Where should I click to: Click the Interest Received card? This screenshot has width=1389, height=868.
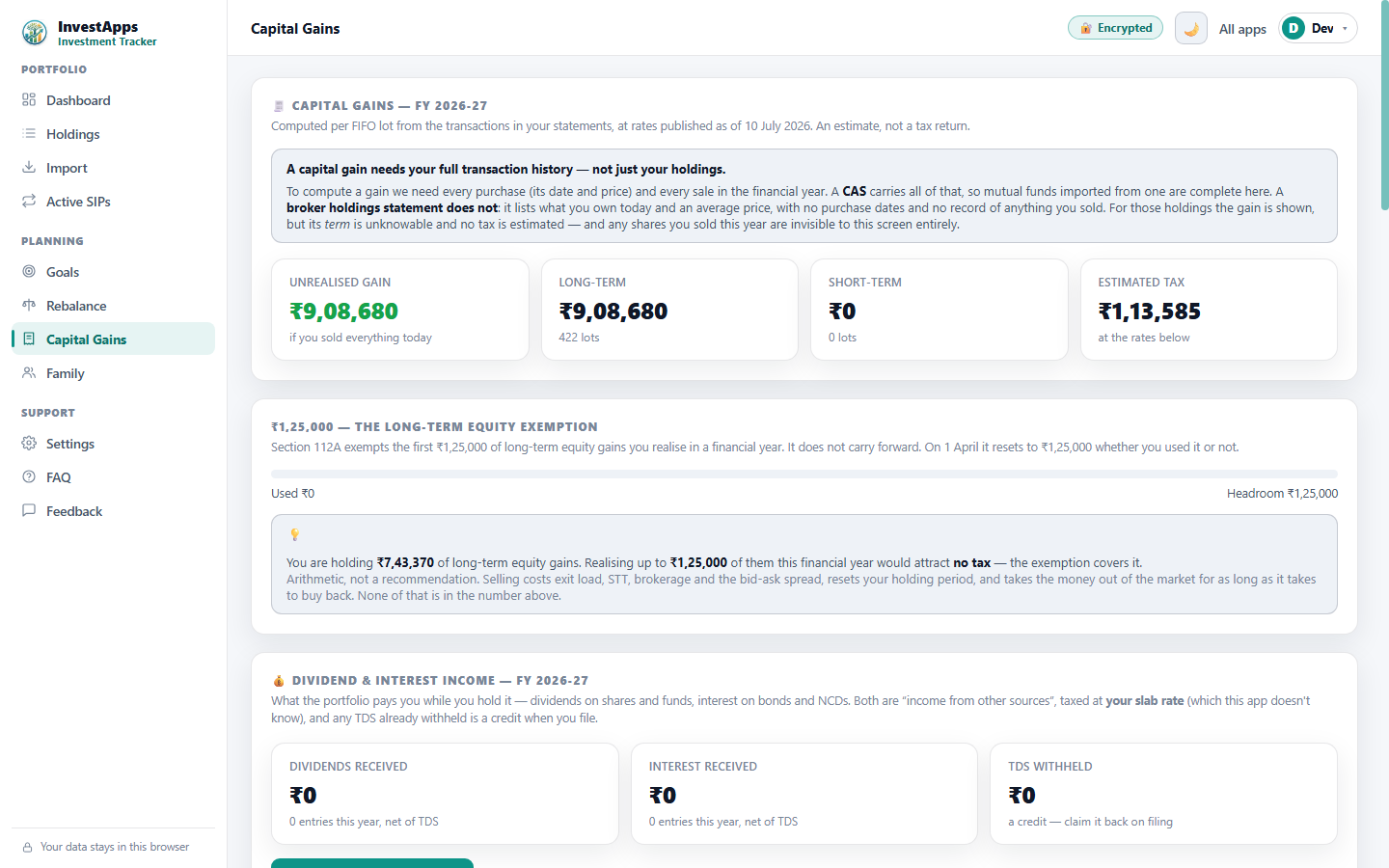point(804,794)
